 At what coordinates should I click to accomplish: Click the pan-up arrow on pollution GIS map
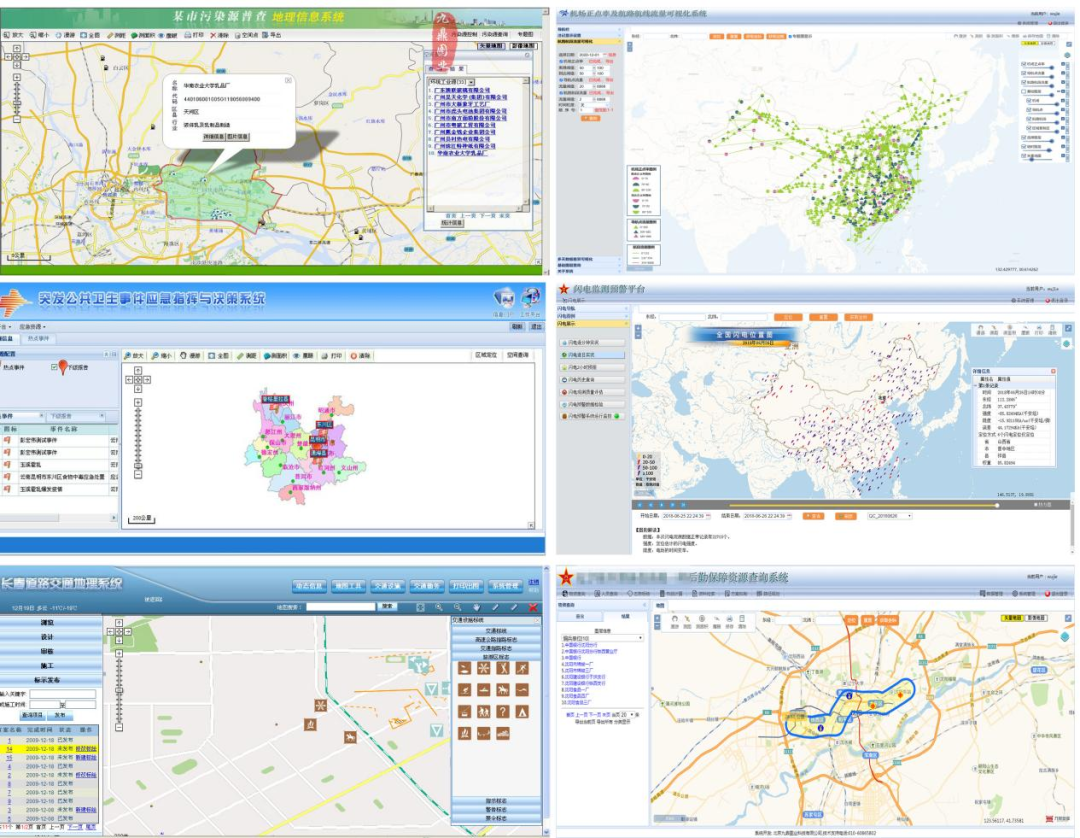click(x=17, y=48)
